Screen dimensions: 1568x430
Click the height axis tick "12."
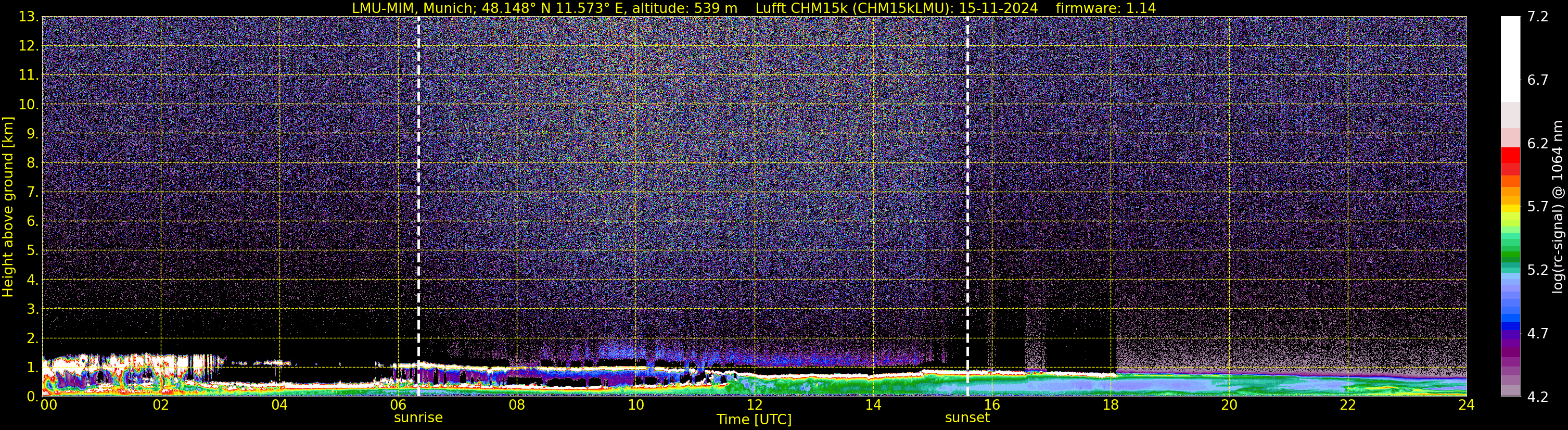click(29, 46)
